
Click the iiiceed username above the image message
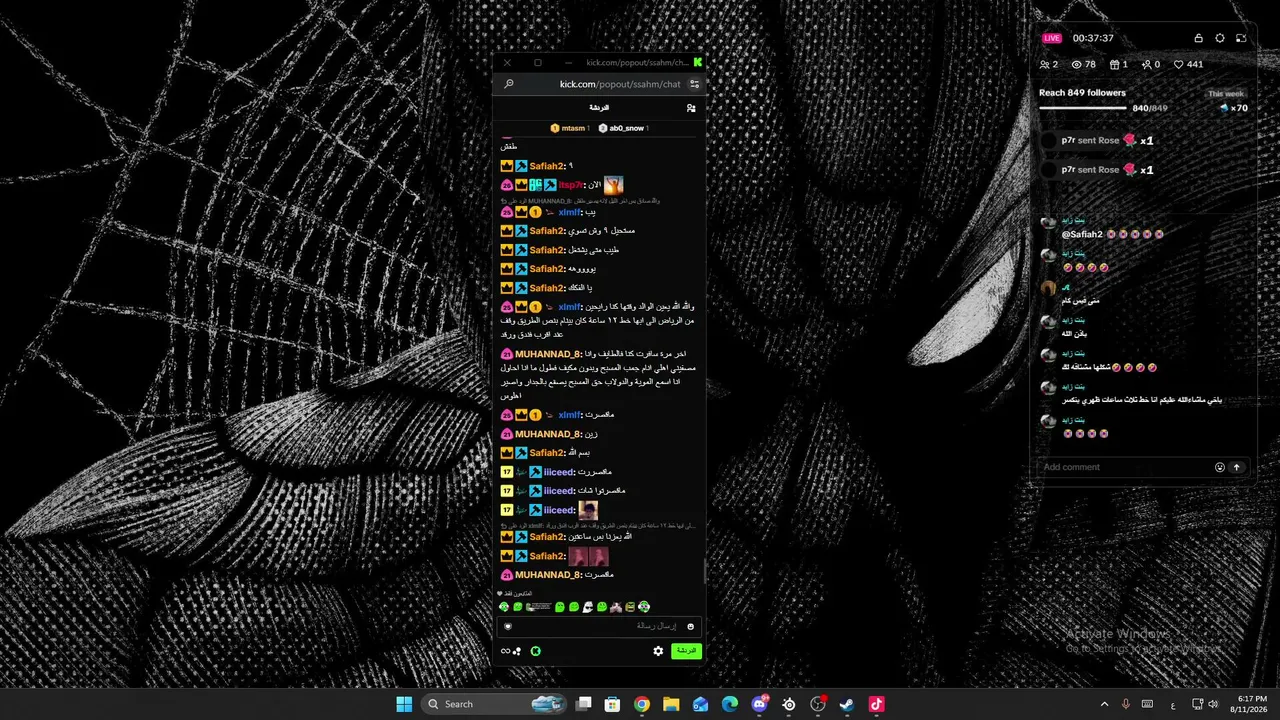[x=560, y=491]
